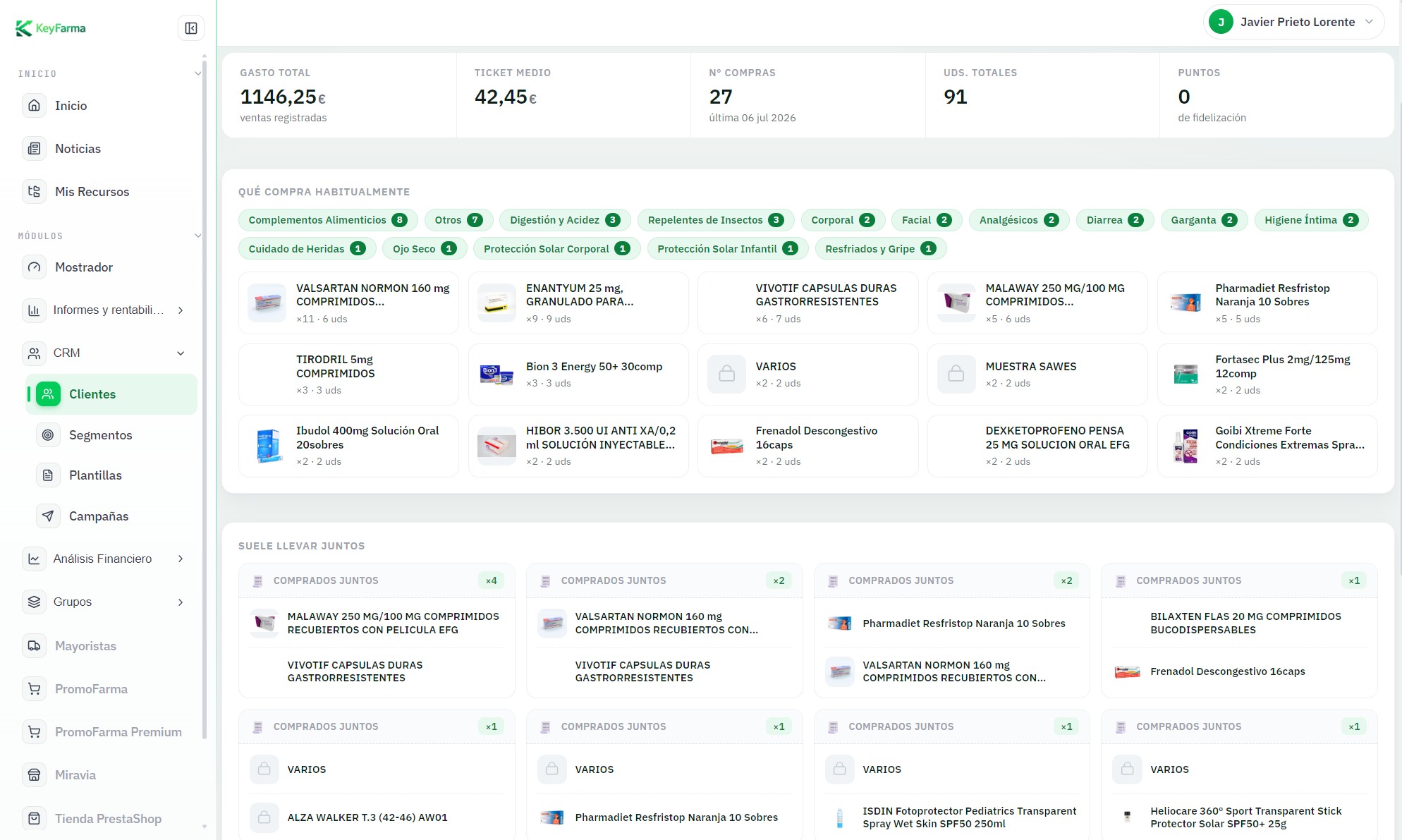1402x840 pixels.
Task: Open Javier Prieto Lorente user dropdown
Action: coord(1293,22)
